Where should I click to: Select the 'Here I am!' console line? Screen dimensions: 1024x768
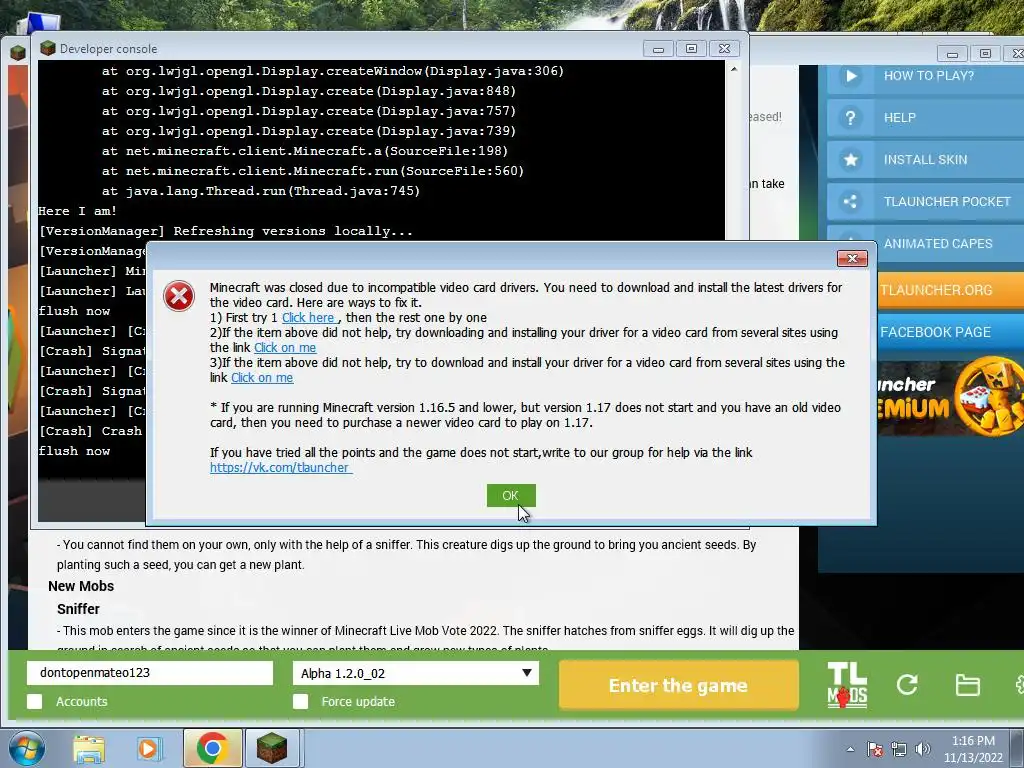pyautogui.click(x=78, y=211)
